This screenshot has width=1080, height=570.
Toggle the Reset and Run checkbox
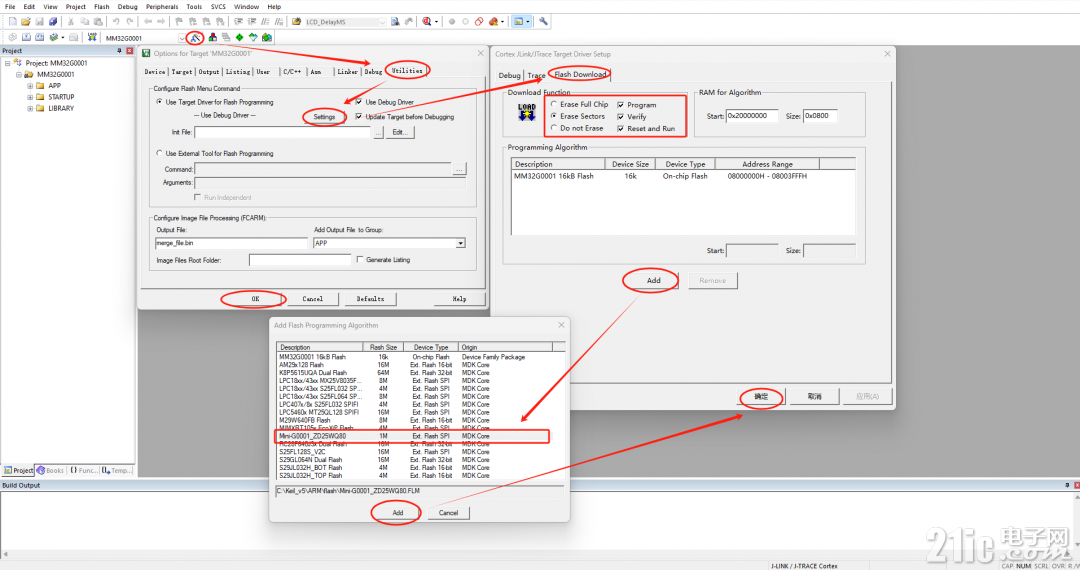[621, 128]
